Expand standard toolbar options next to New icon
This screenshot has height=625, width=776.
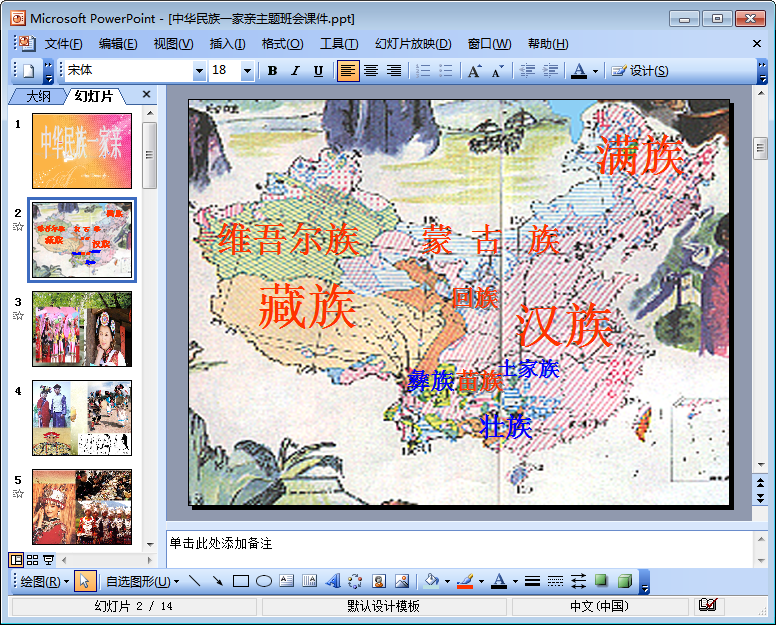pyautogui.click(x=48, y=71)
